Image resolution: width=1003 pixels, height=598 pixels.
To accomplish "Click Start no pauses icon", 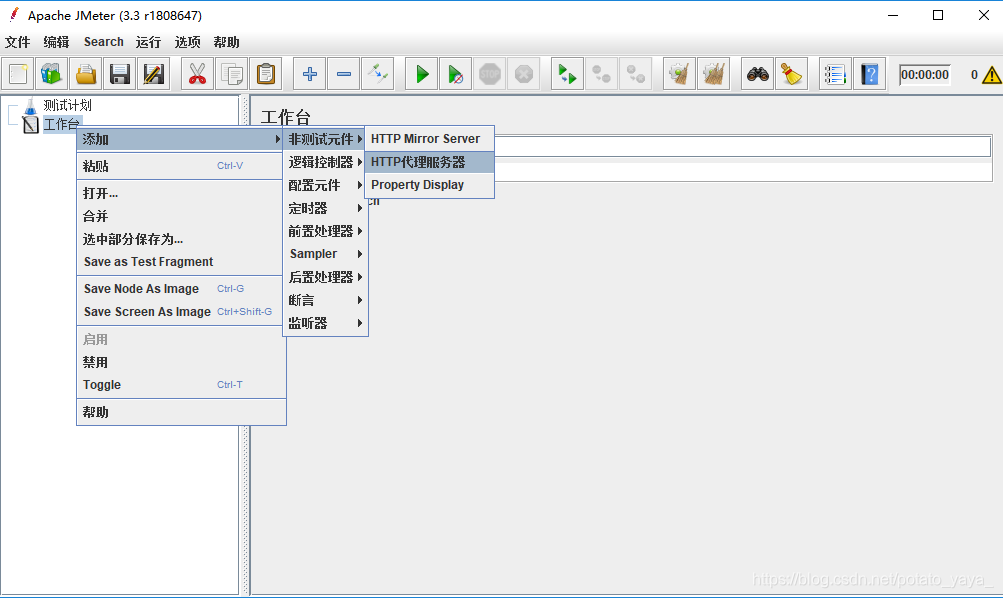I will click(x=455, y=74).
